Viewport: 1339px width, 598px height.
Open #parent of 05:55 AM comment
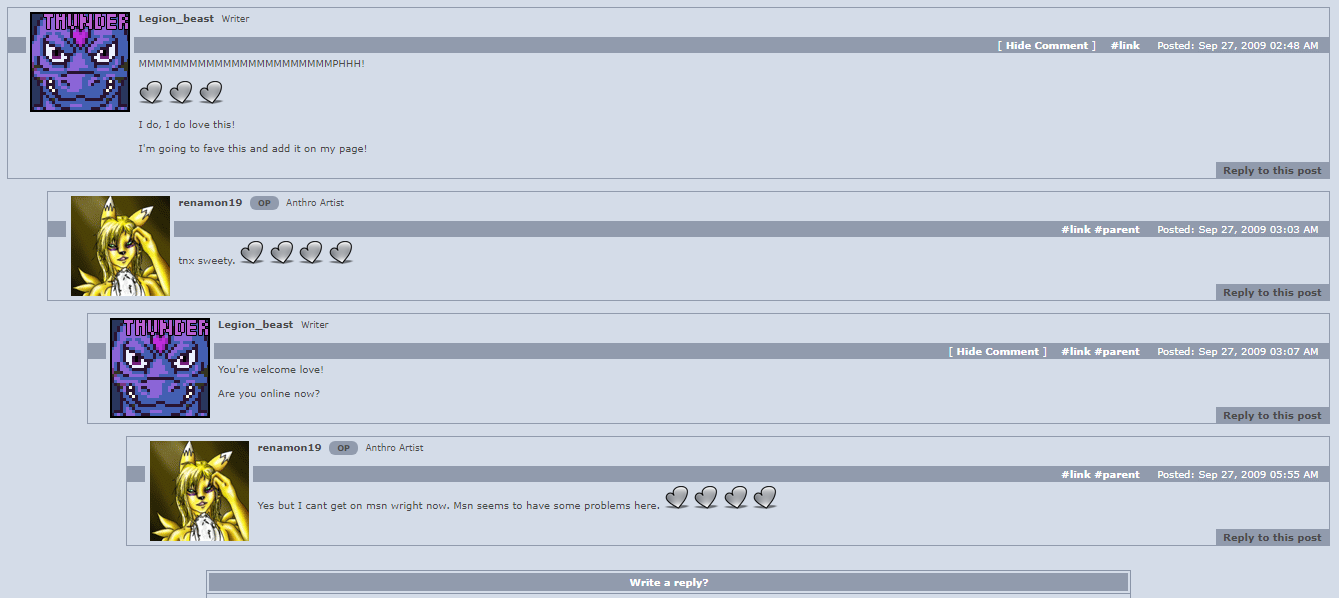(1117, 475)
